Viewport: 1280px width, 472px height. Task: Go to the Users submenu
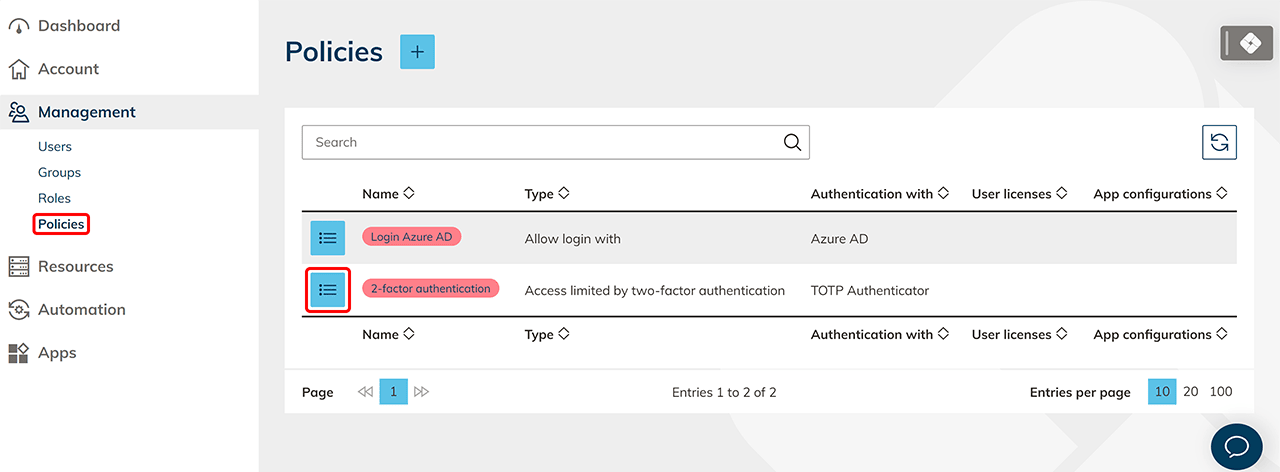pyautogui.click(x=55, y=147)
